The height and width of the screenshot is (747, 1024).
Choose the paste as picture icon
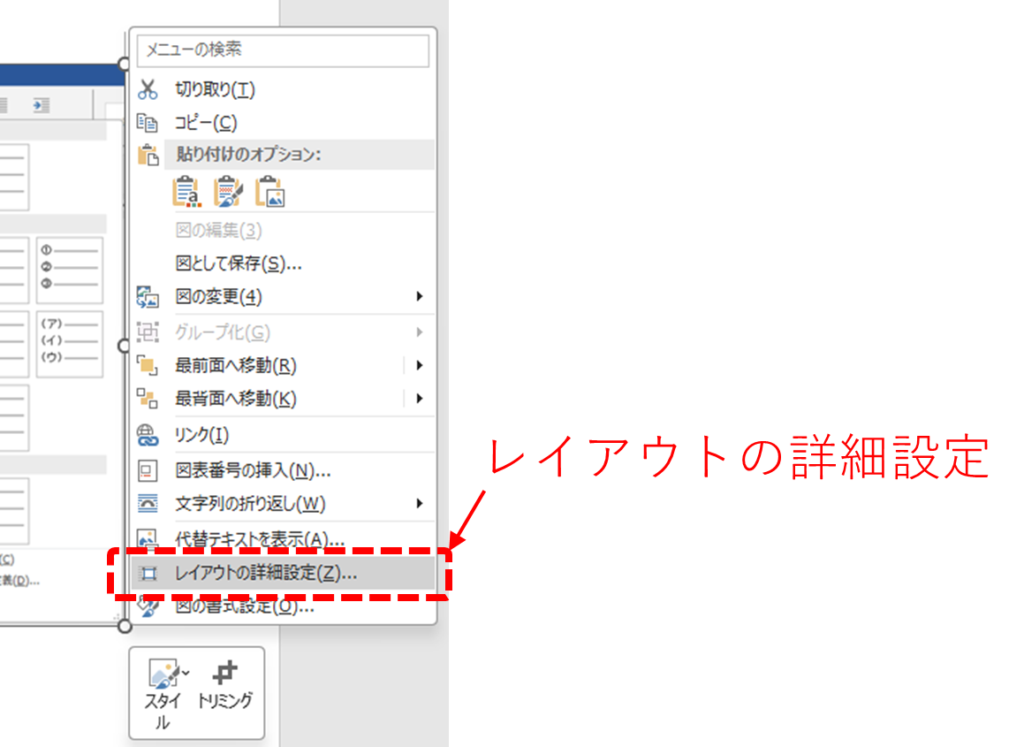tap(271, 191)
